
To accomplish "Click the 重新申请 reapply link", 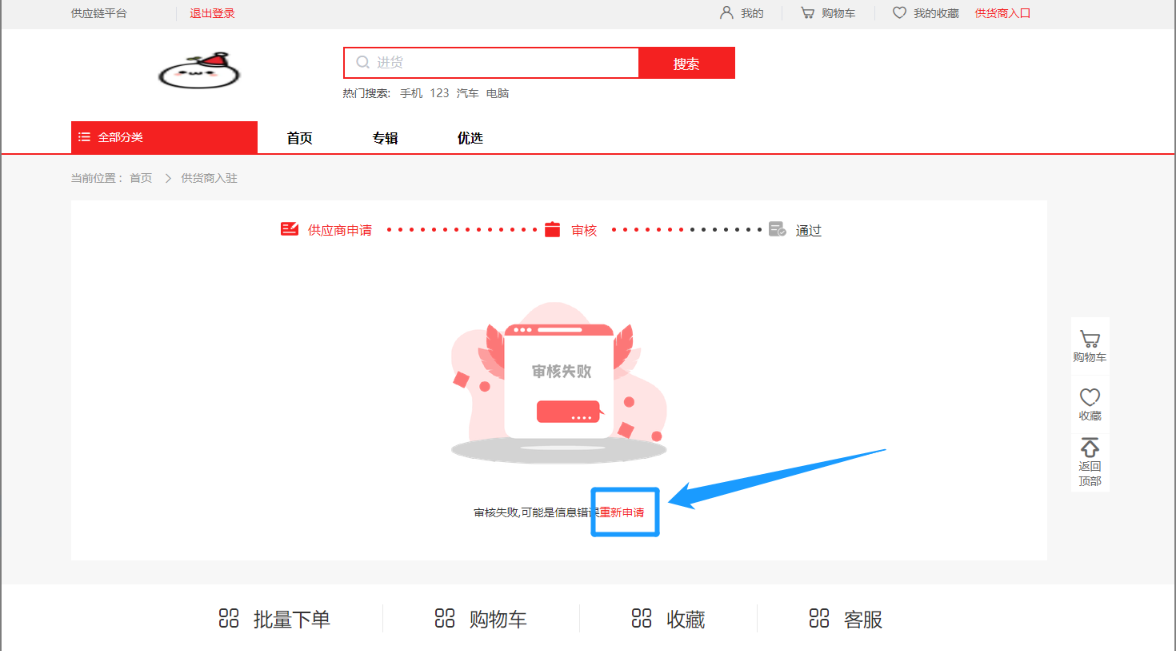I will (622, 512).
